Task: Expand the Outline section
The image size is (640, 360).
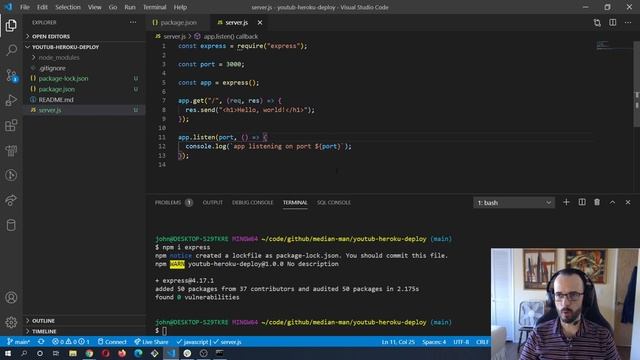Action: click(84, 321)
